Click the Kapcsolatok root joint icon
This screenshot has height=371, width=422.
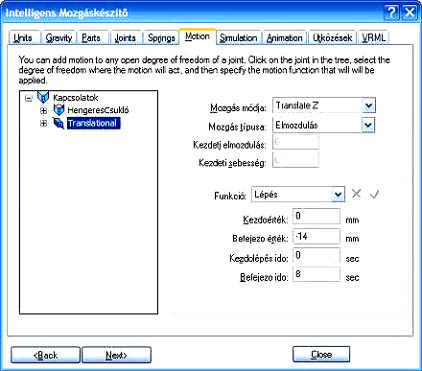pos(43,97)
